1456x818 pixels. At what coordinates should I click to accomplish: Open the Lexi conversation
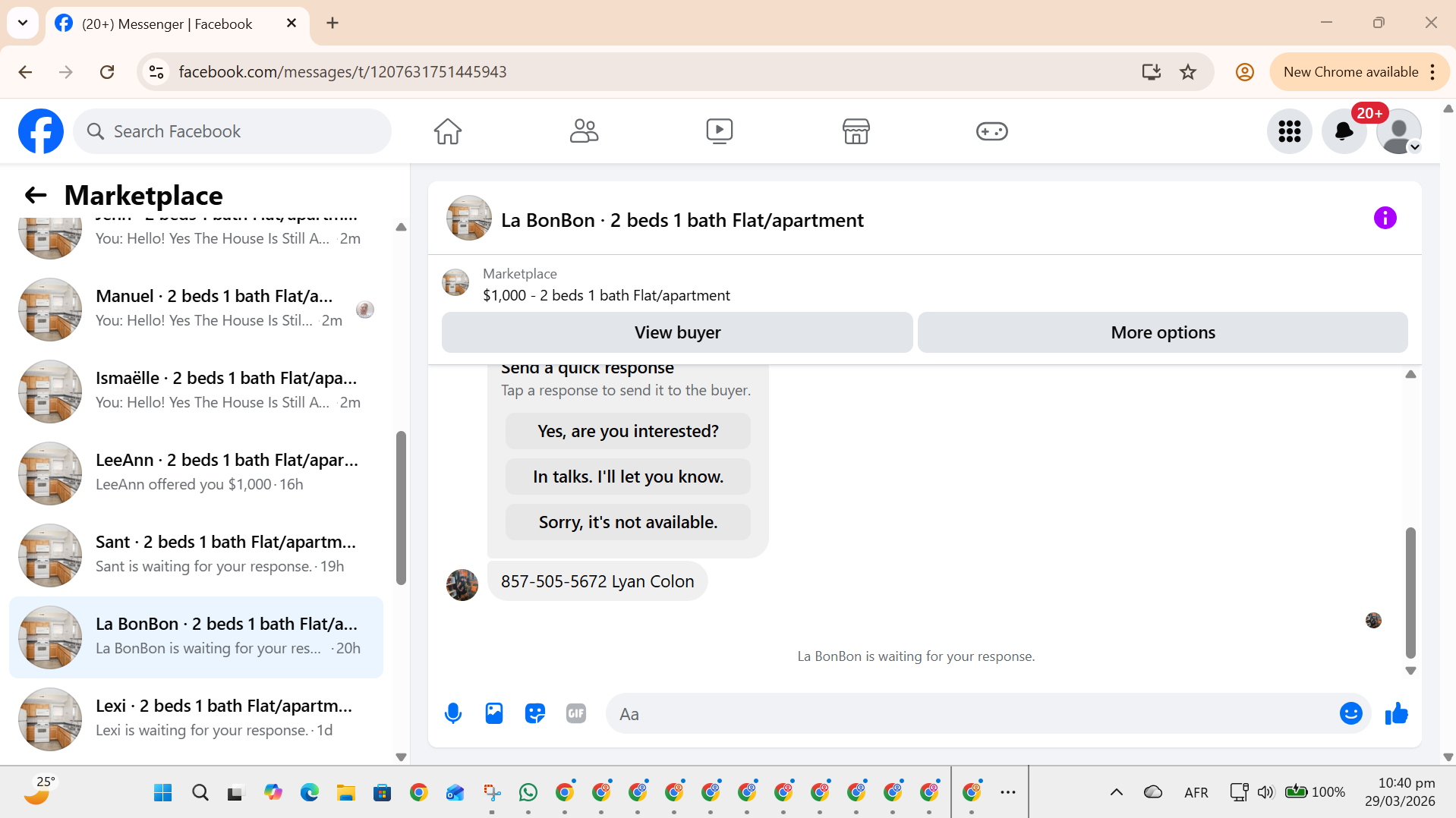pyautogui.click(x=196, y=719)
